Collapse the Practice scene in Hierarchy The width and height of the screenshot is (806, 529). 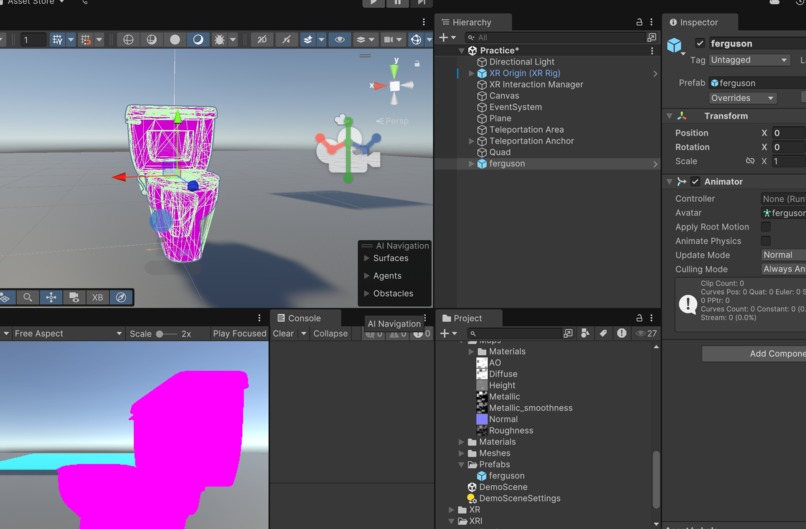[x=462, y=50]
